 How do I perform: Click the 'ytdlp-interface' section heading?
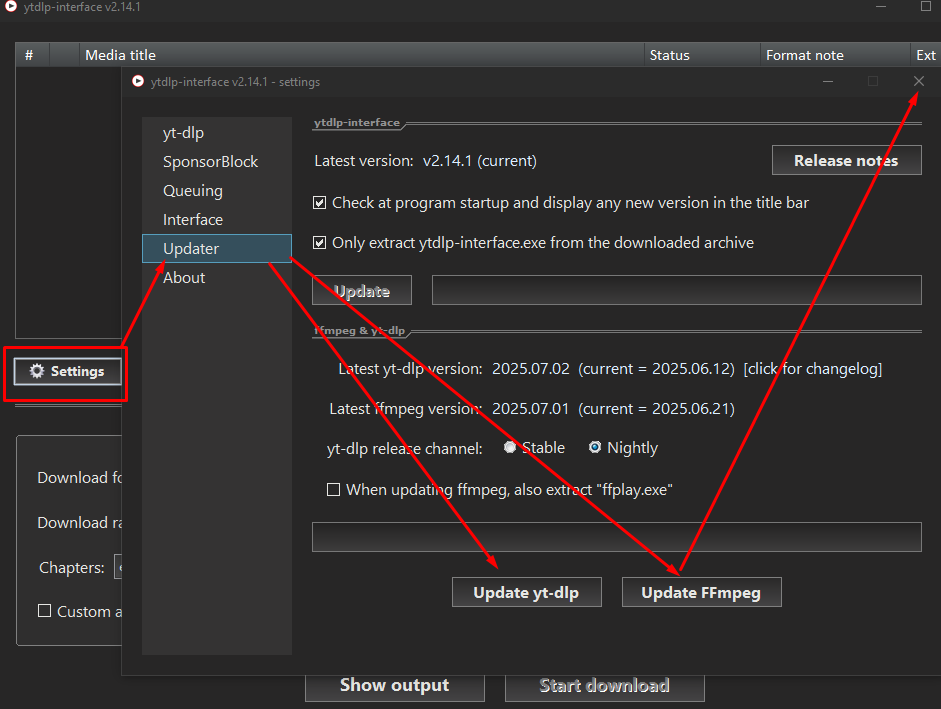point(357,122)
